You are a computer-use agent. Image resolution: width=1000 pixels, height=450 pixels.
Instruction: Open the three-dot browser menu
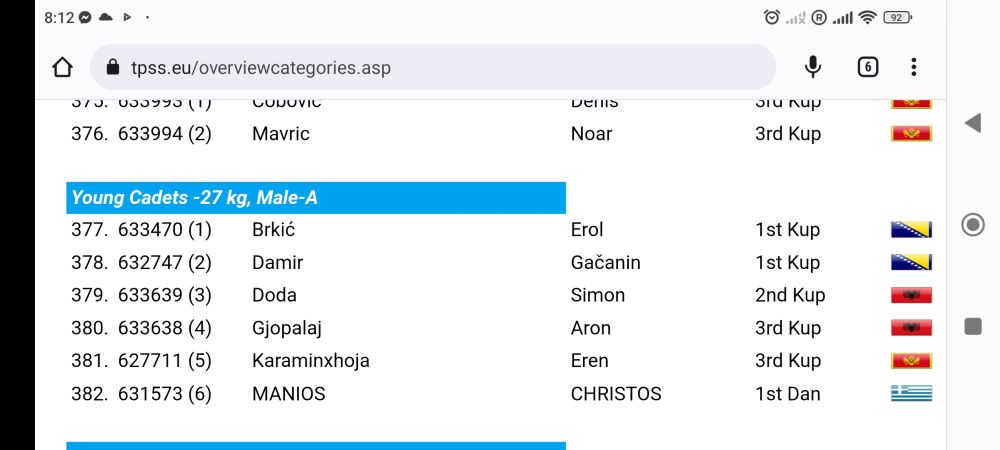(913, 67)
